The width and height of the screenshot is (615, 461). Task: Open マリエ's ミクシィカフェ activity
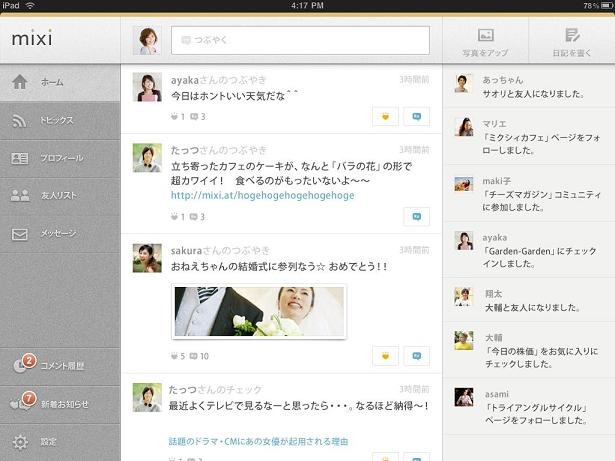coord(529,137)
